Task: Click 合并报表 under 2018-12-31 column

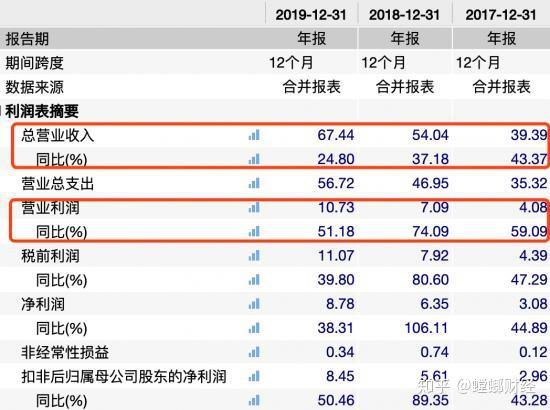Action: [405, 87]
